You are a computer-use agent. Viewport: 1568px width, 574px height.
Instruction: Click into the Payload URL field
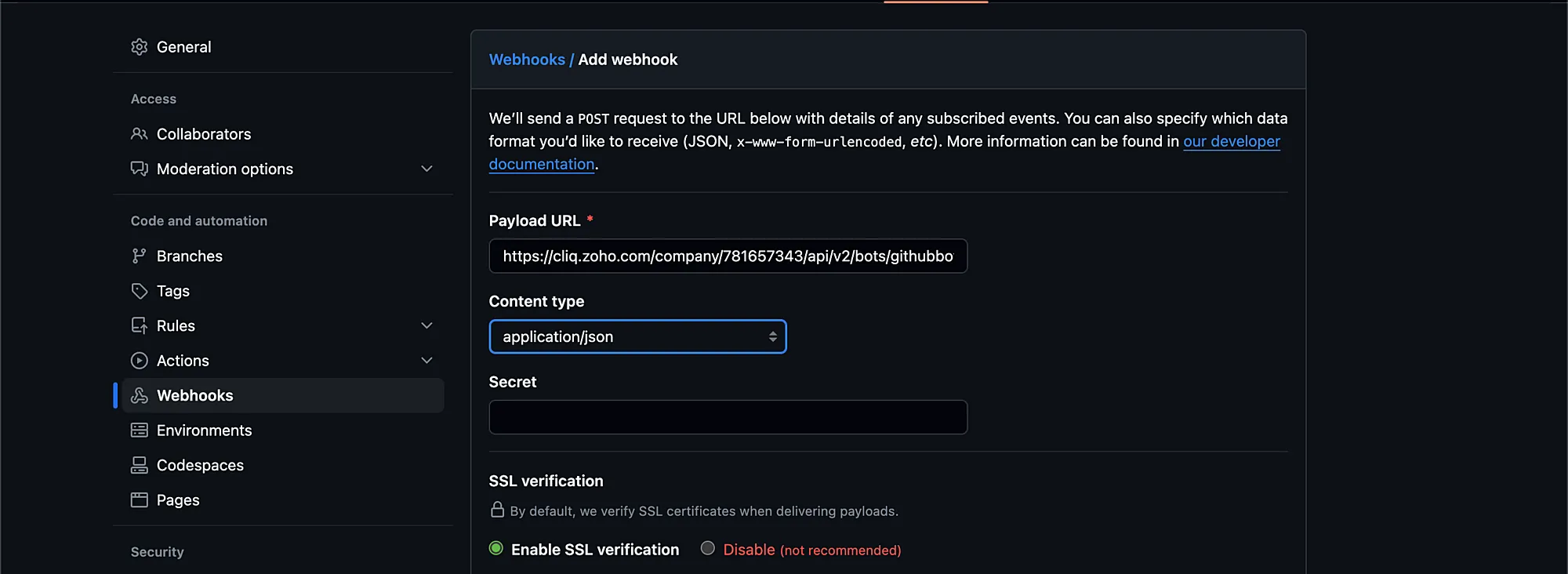tap(728, 256)
